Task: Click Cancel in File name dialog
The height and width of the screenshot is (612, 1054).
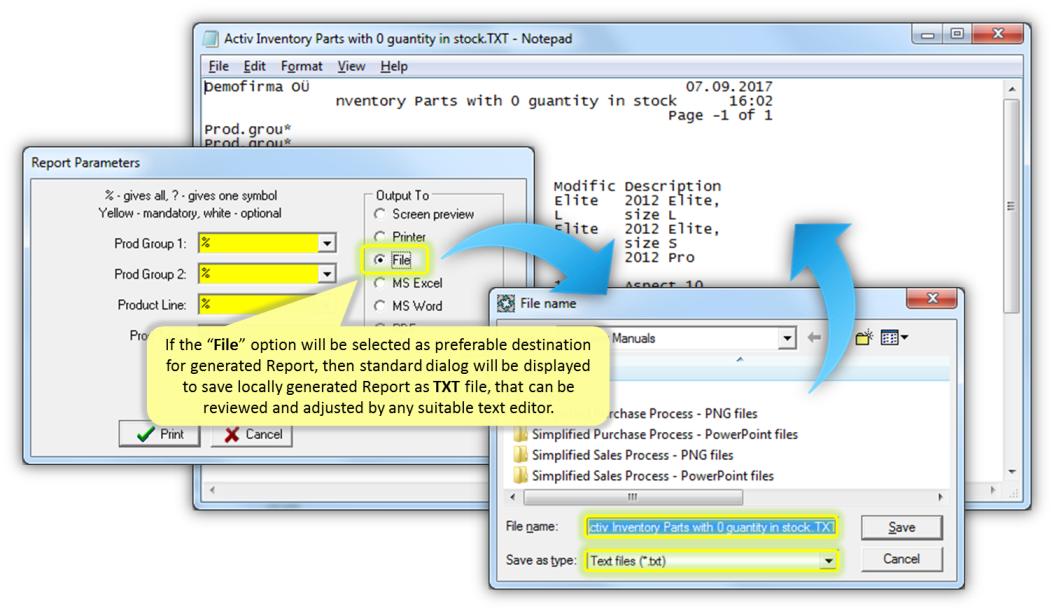Action: pos(901,559)
